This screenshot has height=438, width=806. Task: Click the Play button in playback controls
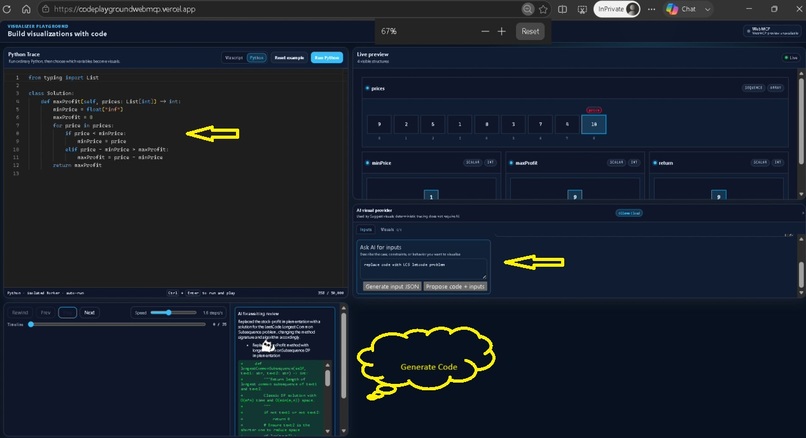67,313
